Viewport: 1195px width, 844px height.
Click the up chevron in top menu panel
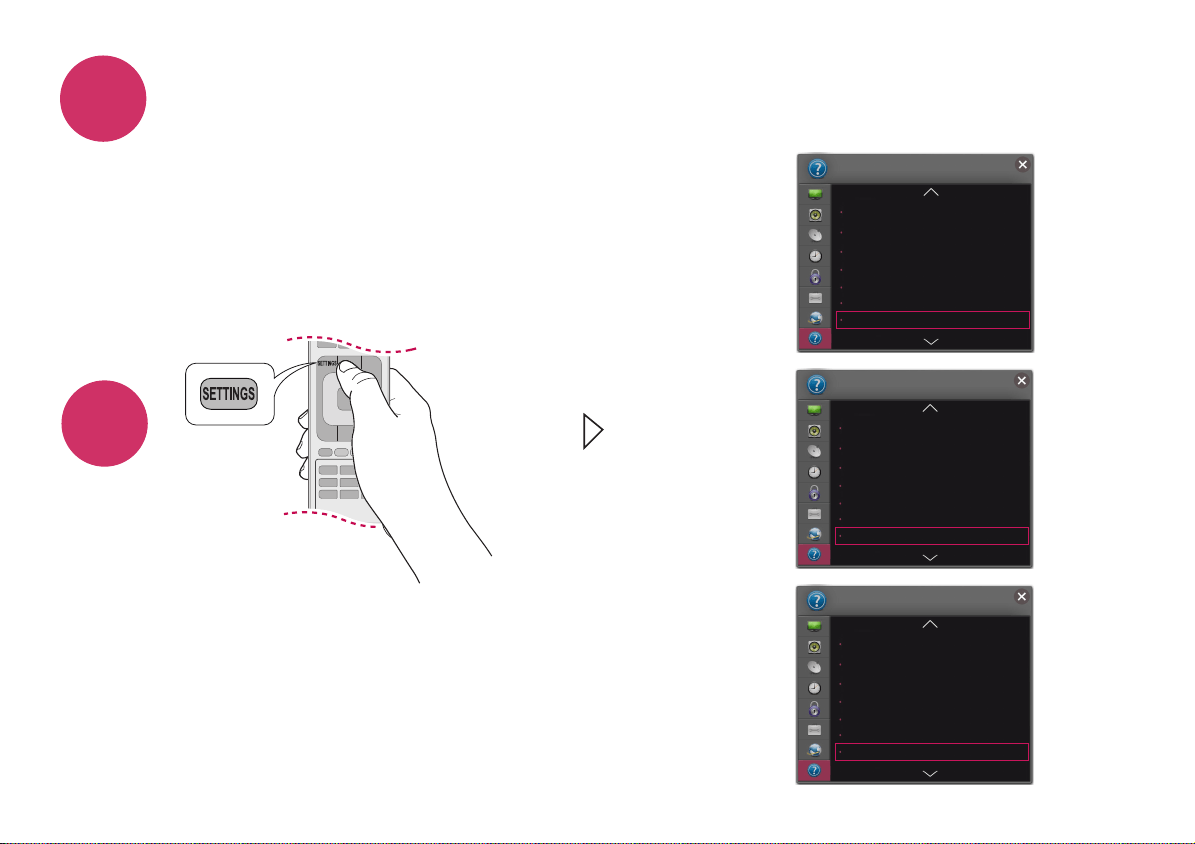pos(931,192)
